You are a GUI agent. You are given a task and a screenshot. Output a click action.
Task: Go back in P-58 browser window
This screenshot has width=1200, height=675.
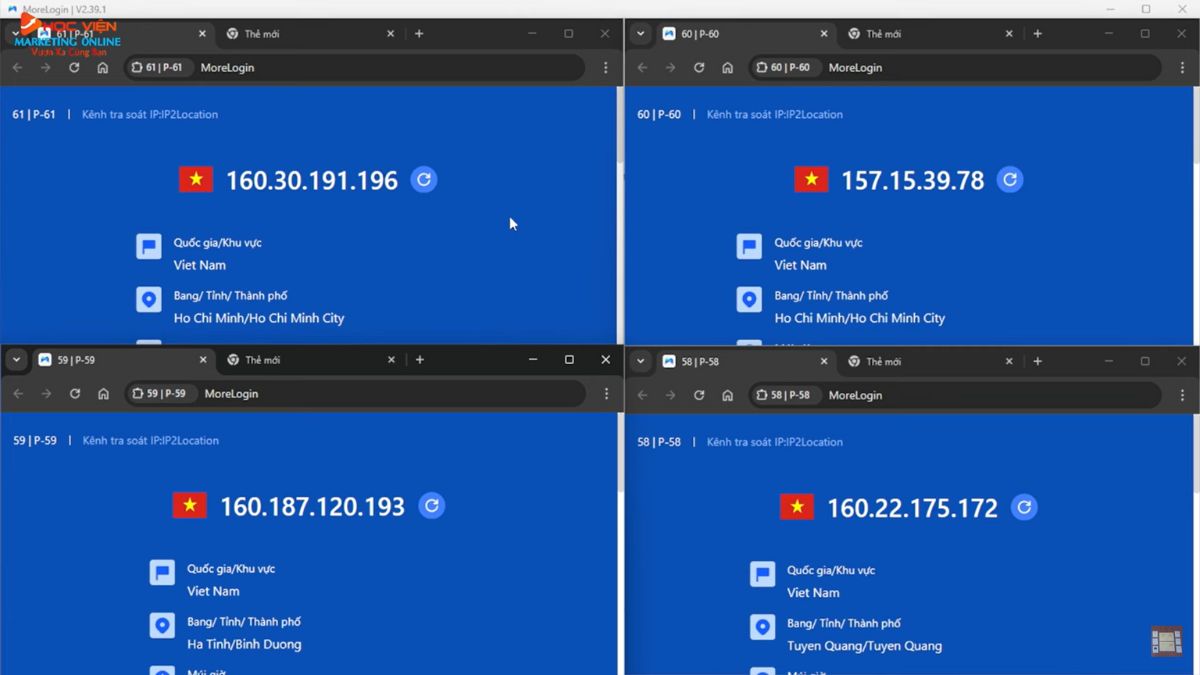(642, 395)
